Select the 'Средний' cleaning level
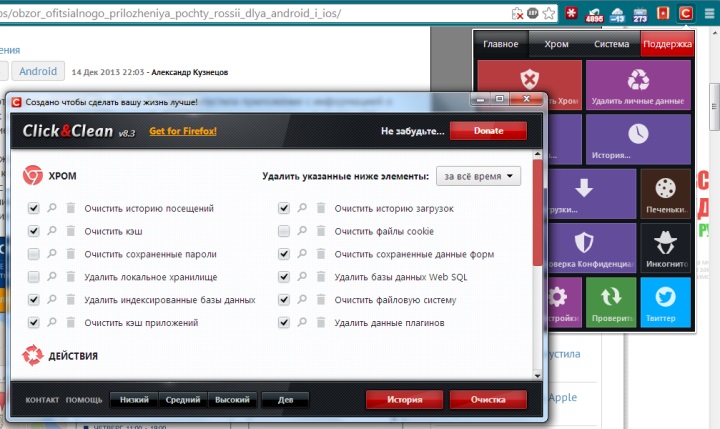The image size is (720, 429). pyautogui.click(x=183, y=400)
